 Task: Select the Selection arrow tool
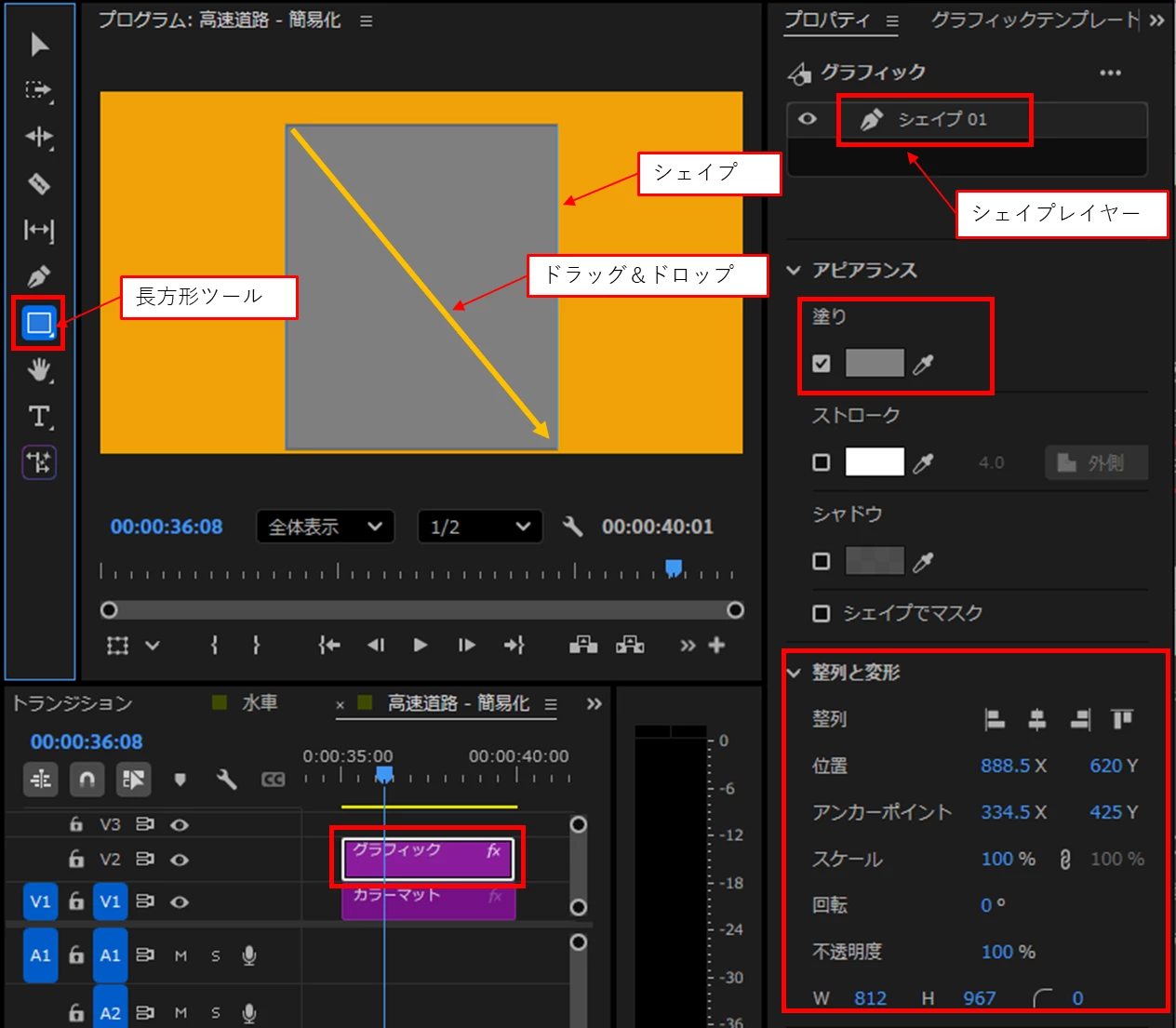pyautogui.click(x=39, y=44)
